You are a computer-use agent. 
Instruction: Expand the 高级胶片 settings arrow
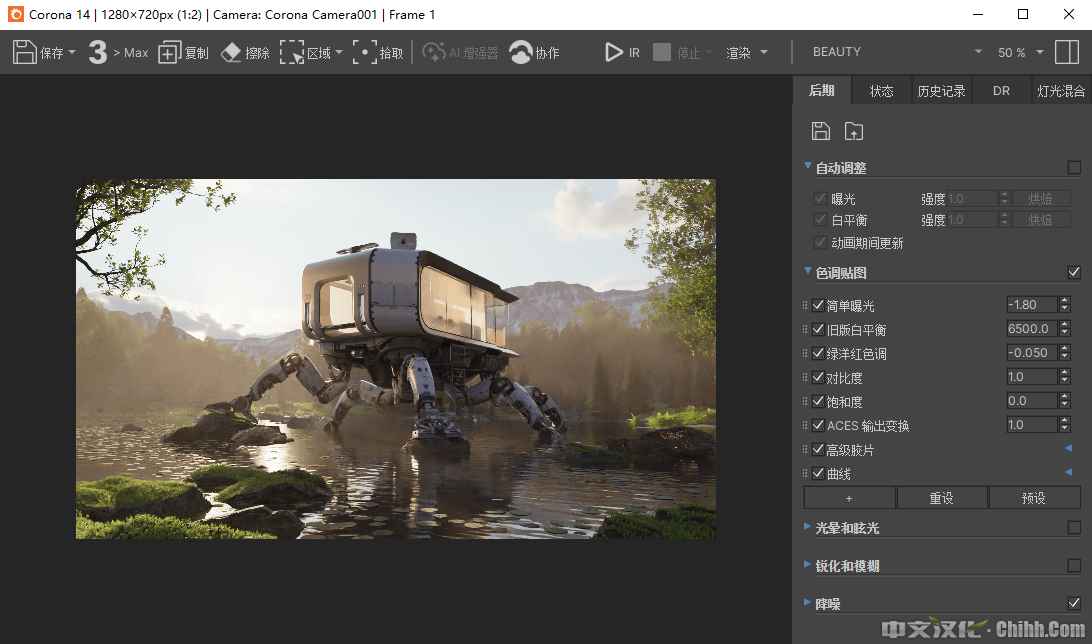(x=1067, y=449)
